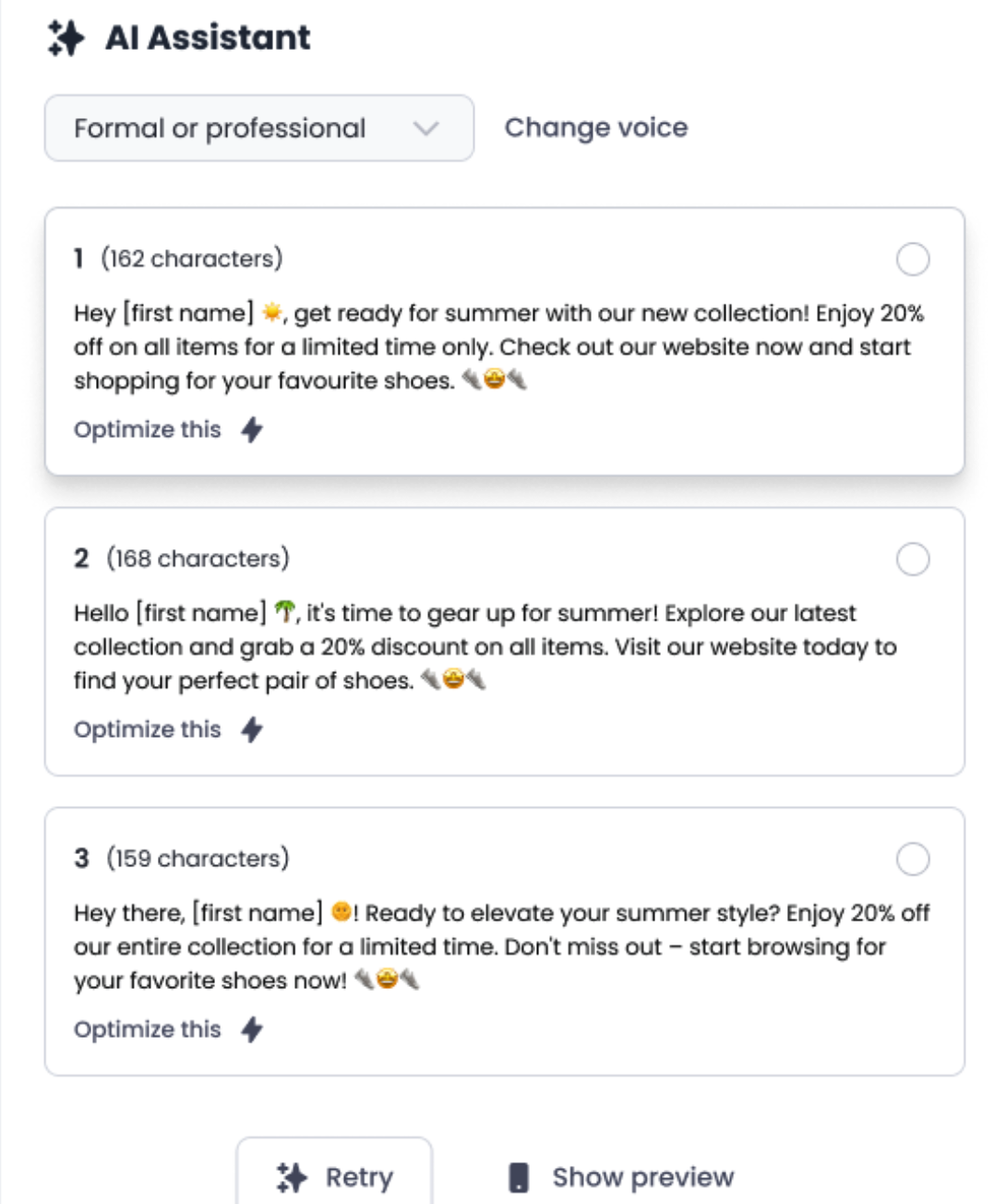Select radio button for suggestion 1
Viewport: 1006px width, 1204px height.
(913, 259)
